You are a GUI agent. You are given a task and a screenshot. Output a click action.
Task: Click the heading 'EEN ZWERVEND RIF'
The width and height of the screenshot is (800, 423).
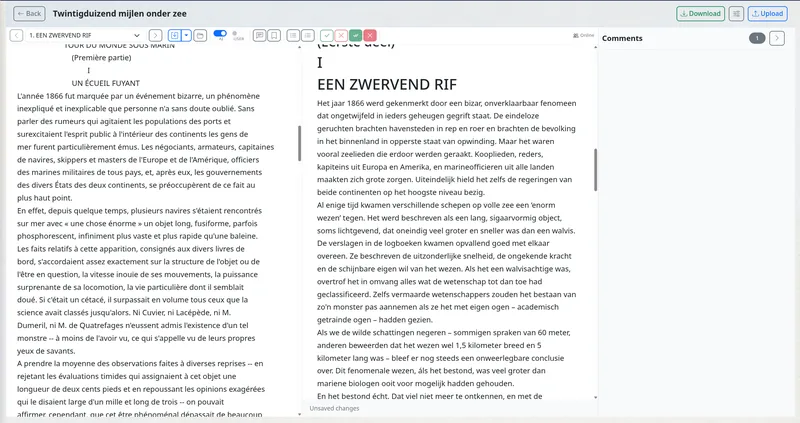387,84
